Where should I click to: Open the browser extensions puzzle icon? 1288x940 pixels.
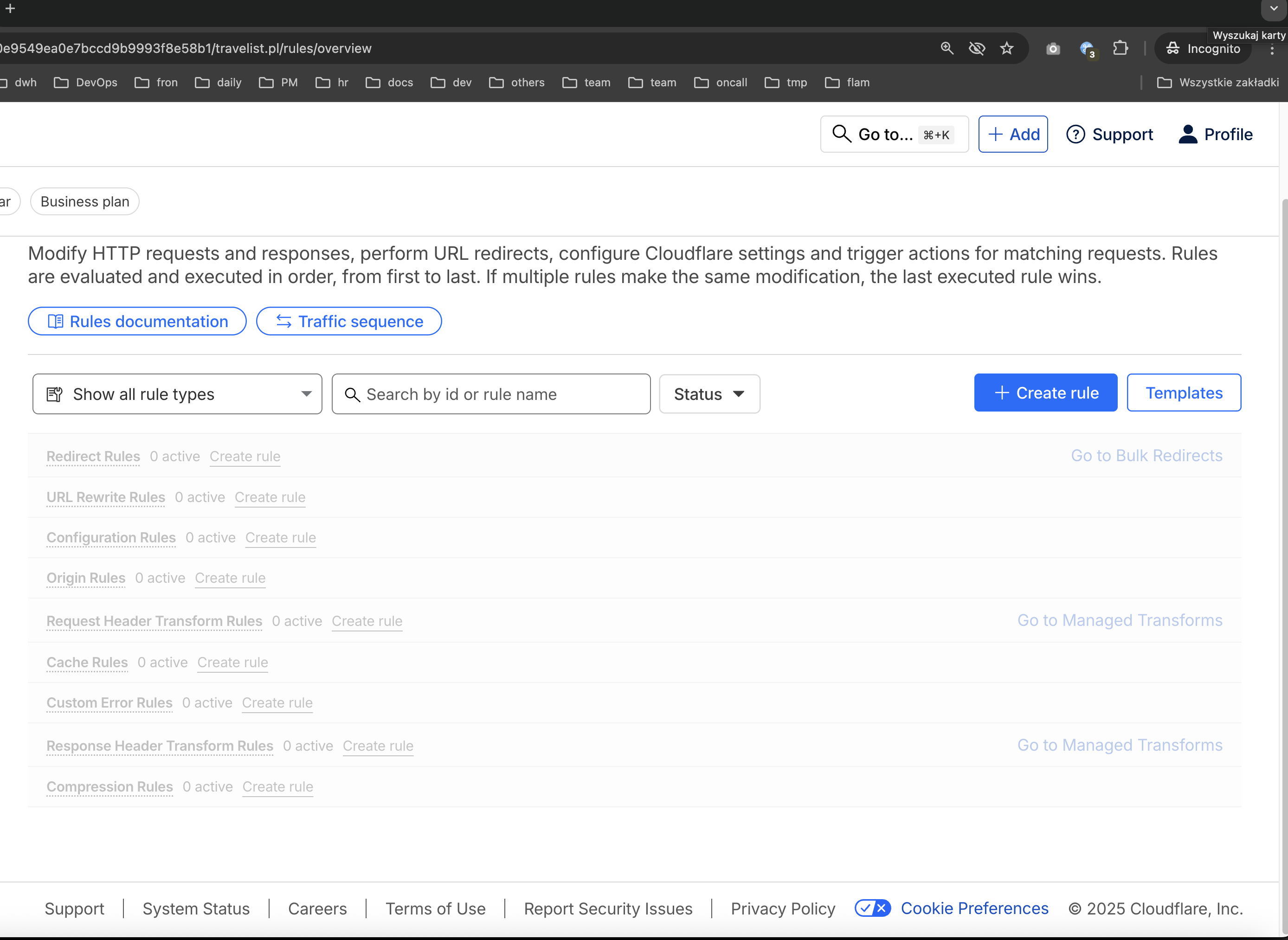[x=1120, y=48]
